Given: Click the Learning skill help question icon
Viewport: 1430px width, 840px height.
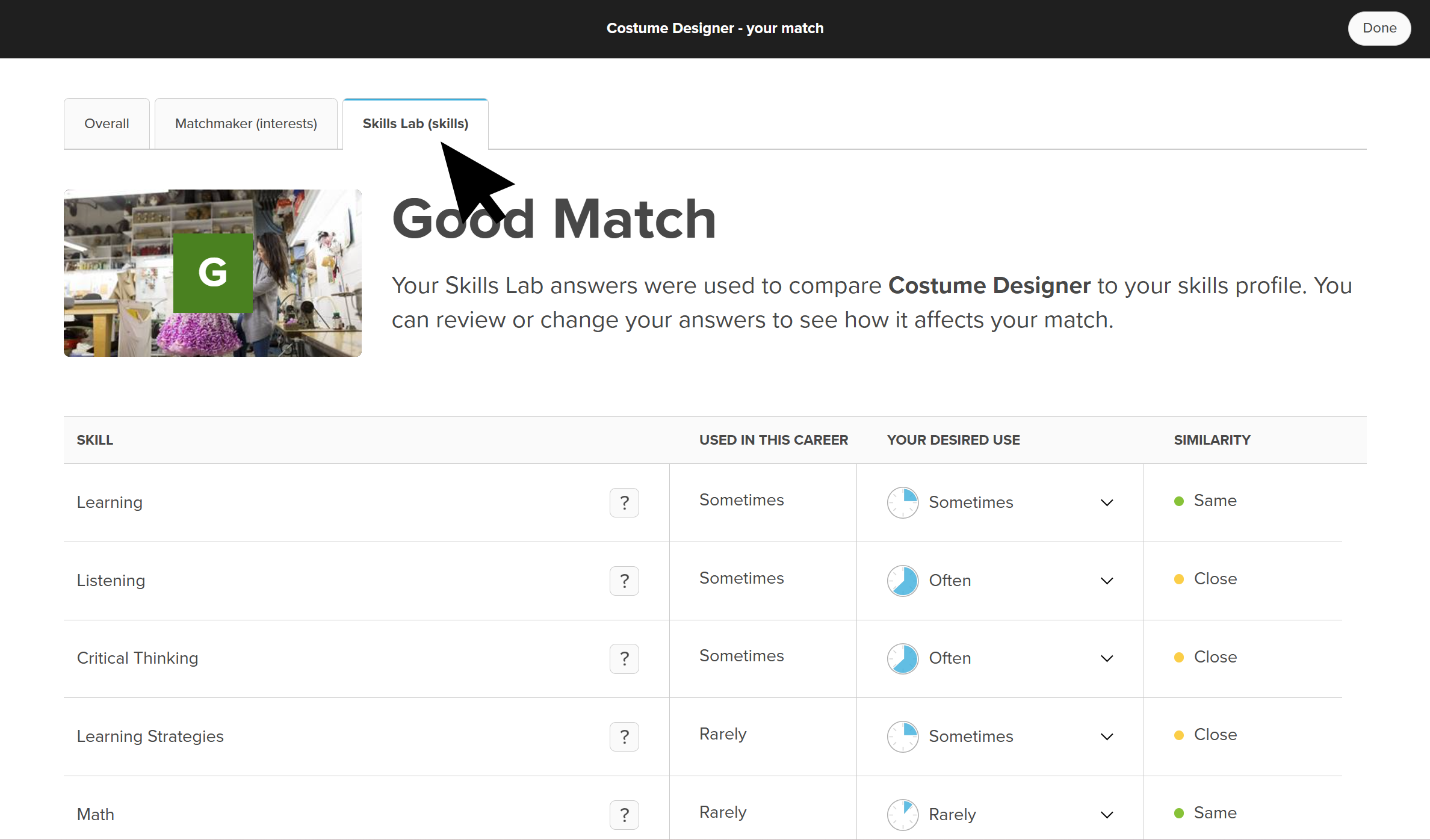Looking at the screenshot, I should click(624, 502).
